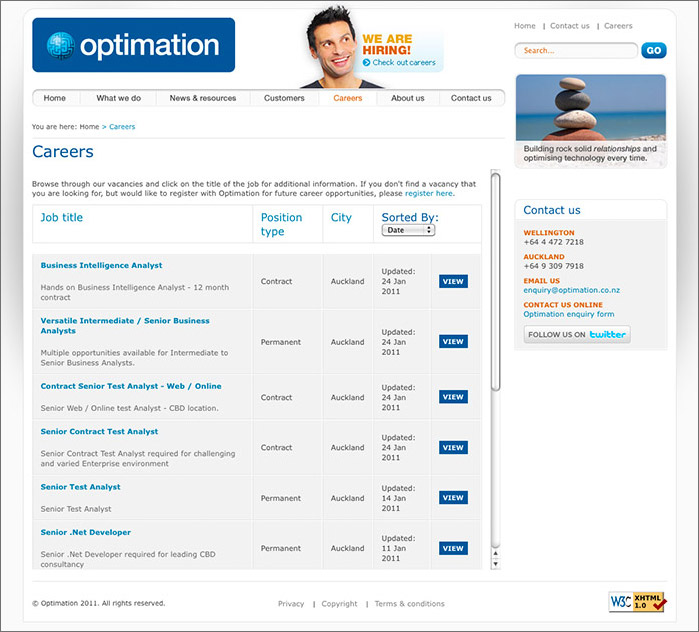Open Contract Senior Test Analyst - Web / Online
This screenshot has width=699, height=632.
[x=131, y=386]
